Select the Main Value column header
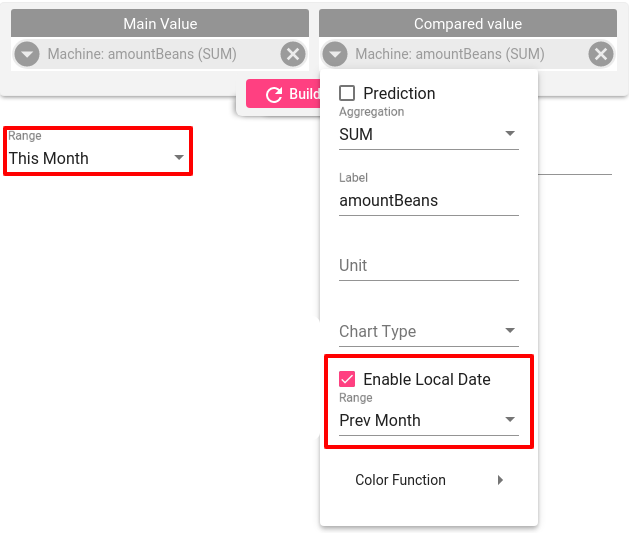The image size is (632, 533). (160, 23)
